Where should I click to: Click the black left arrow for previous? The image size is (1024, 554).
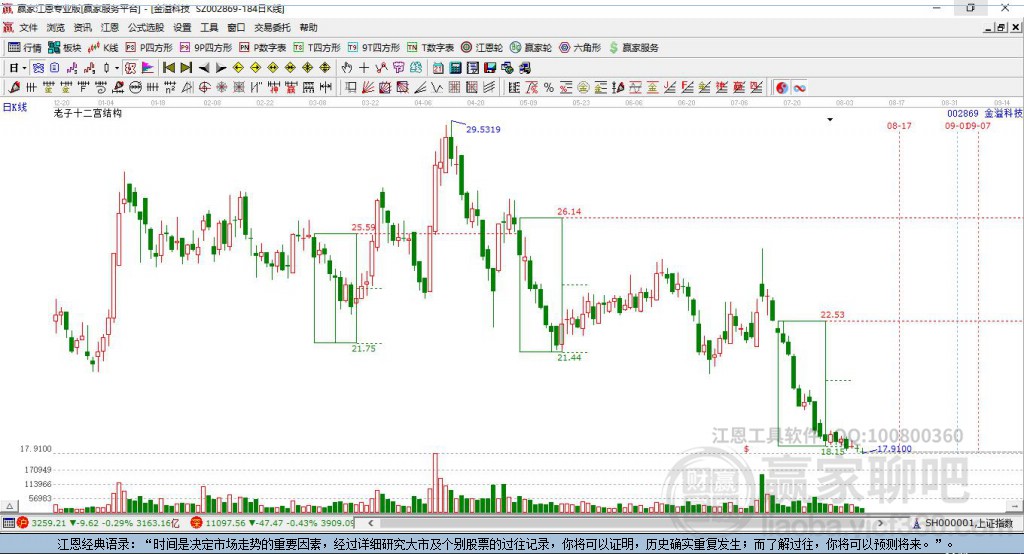(x=204, y=68)
